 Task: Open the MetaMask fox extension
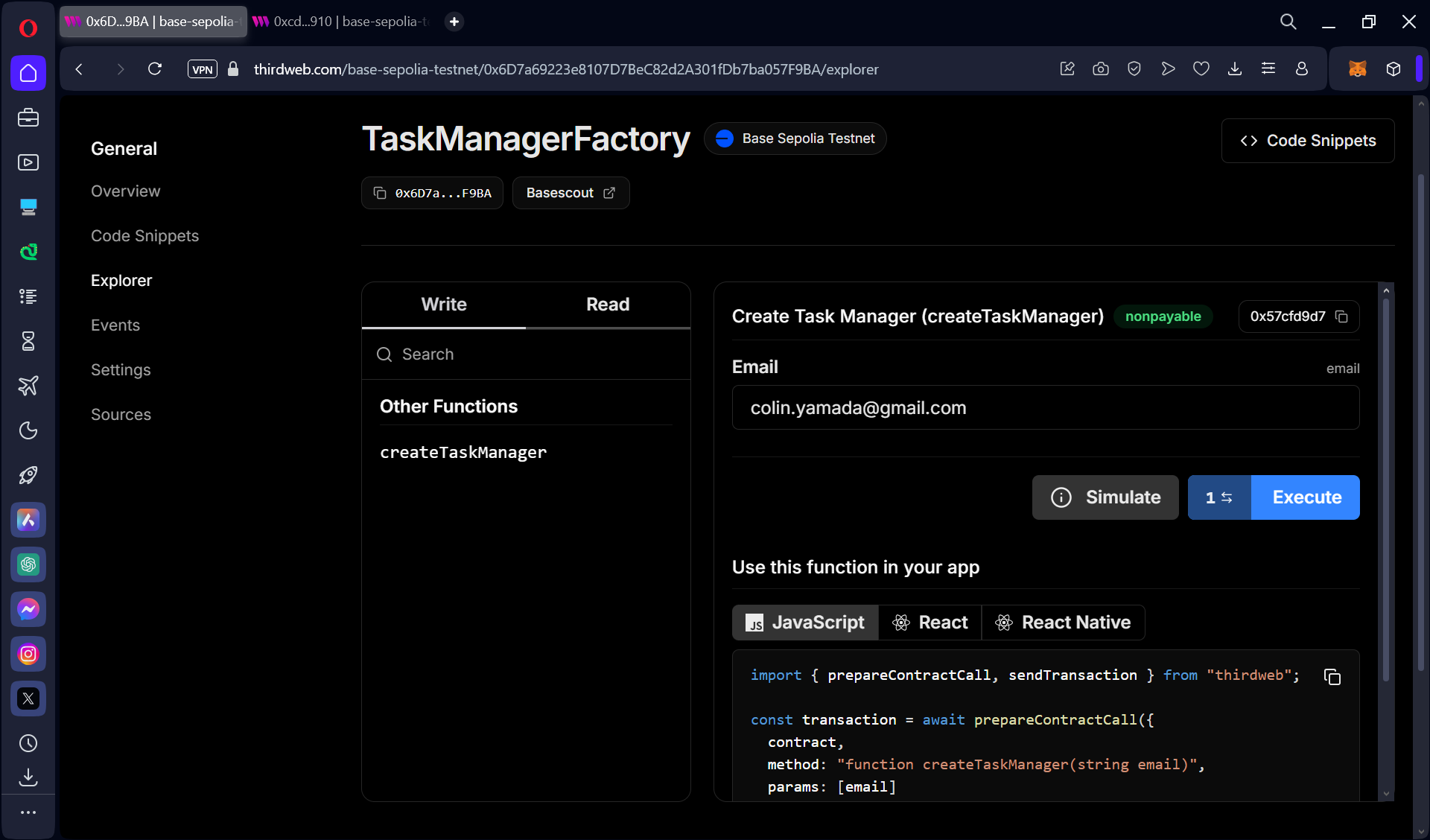(1357, 69)
